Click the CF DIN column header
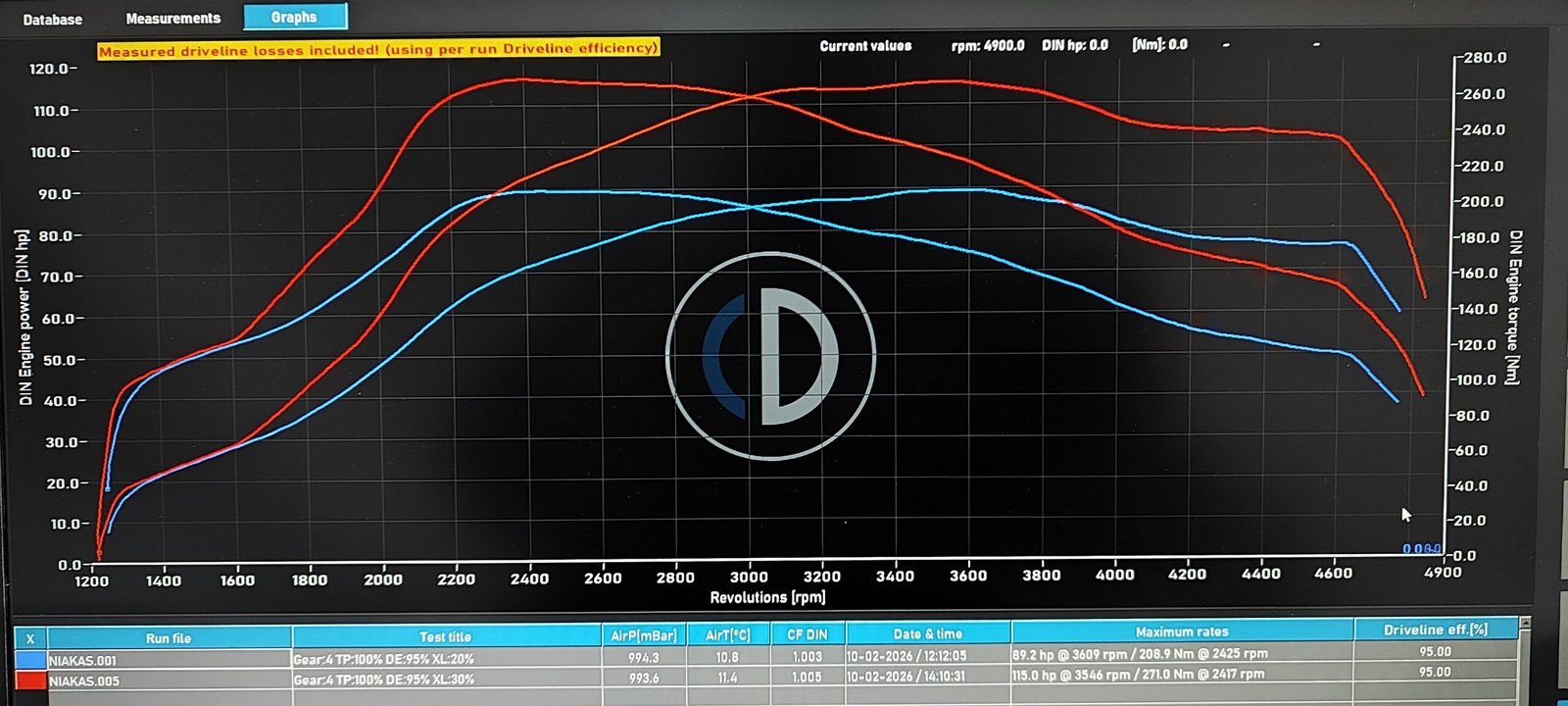The image size is (1568, 706). (808, 634)
